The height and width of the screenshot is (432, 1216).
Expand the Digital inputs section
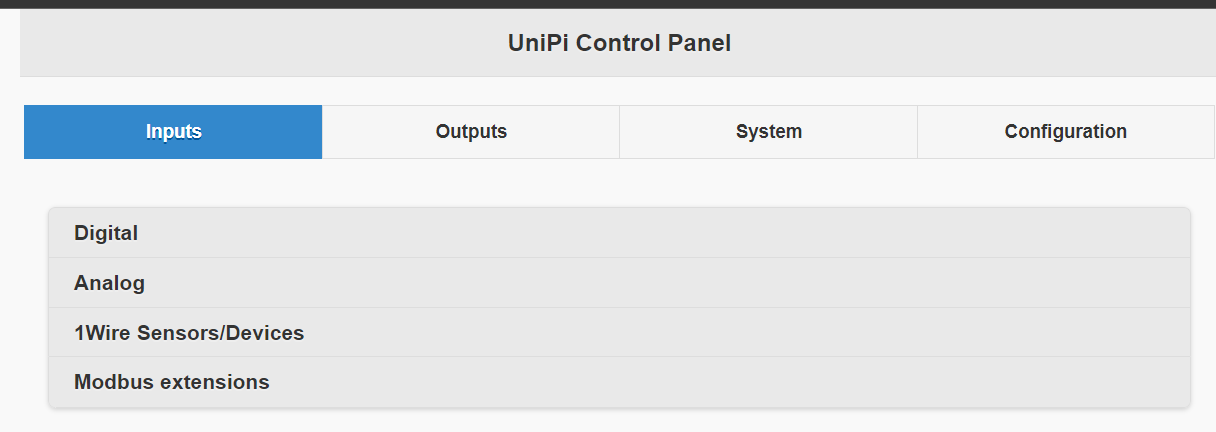pos(619,233)
